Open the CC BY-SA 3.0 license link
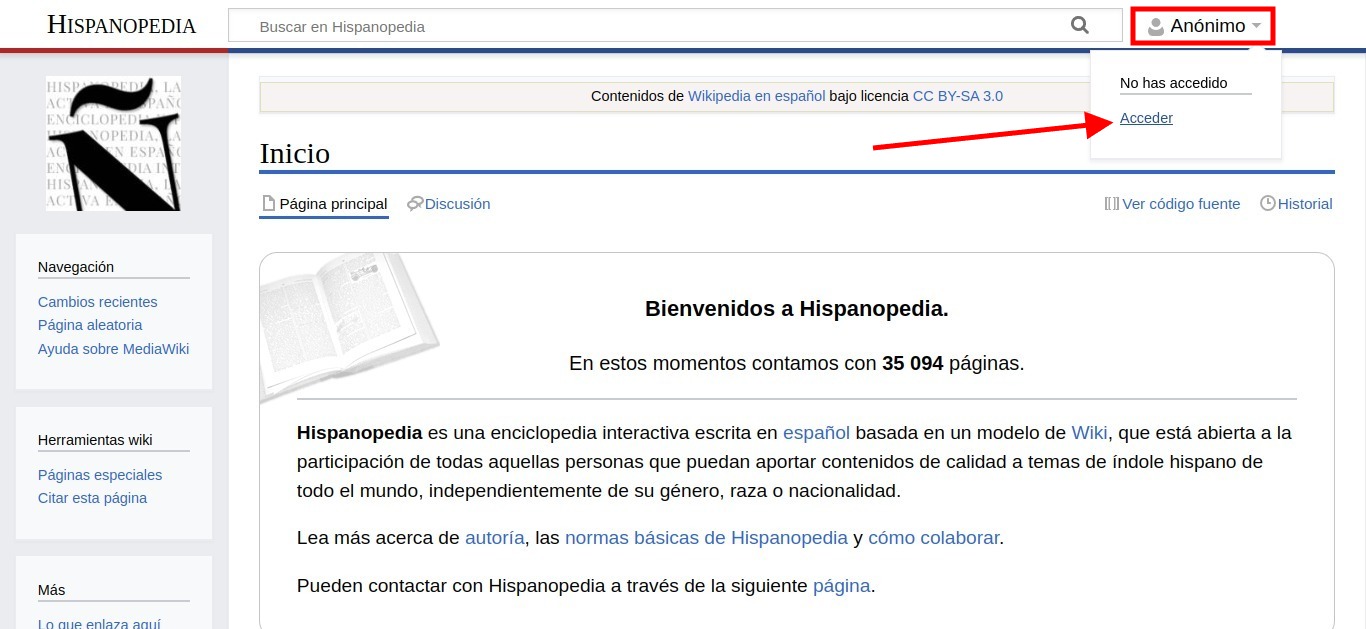Screen dimensions: 1366x629 957,96
